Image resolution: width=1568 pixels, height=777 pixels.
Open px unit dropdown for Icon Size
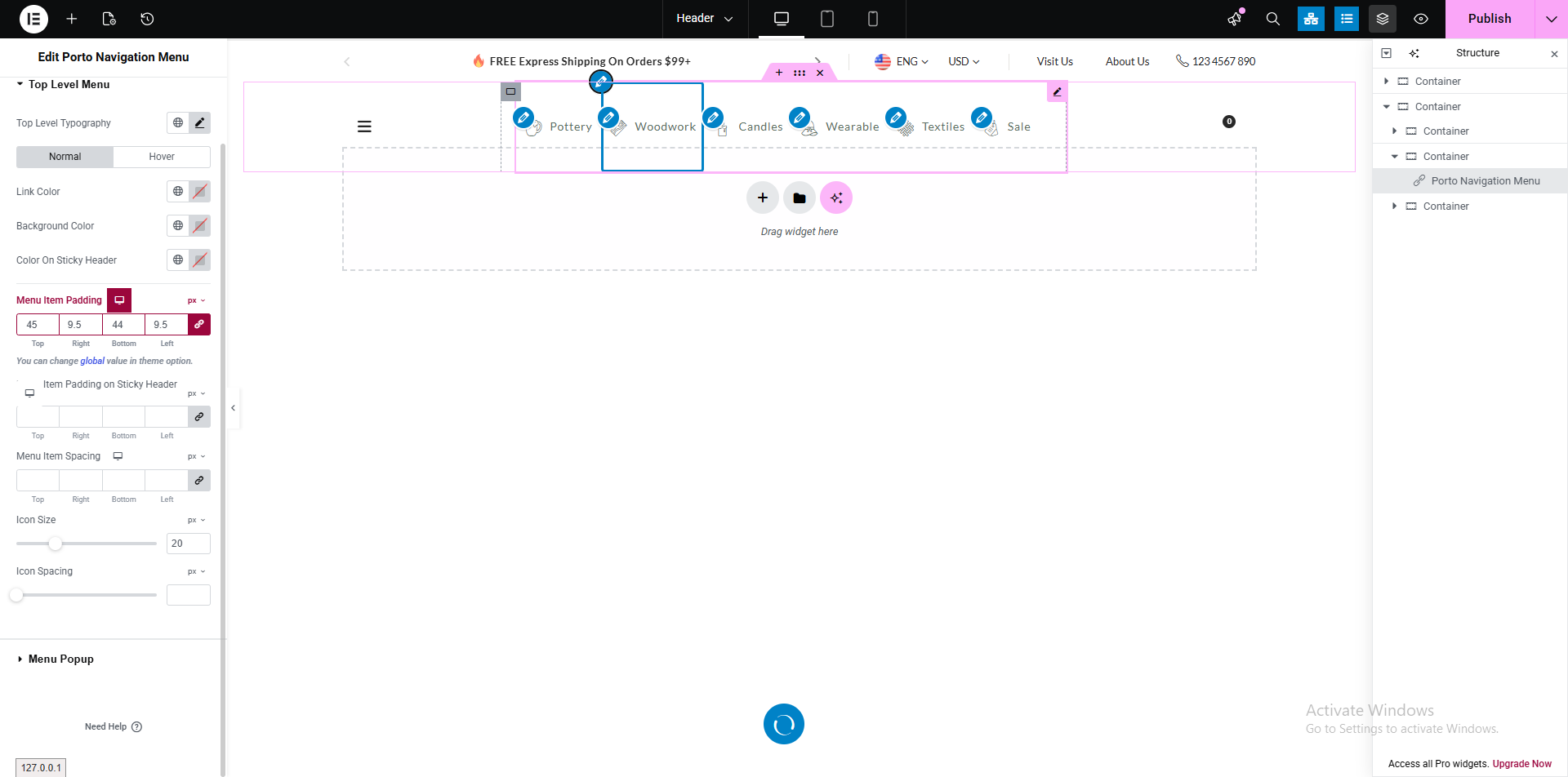(x=197, y=520)
